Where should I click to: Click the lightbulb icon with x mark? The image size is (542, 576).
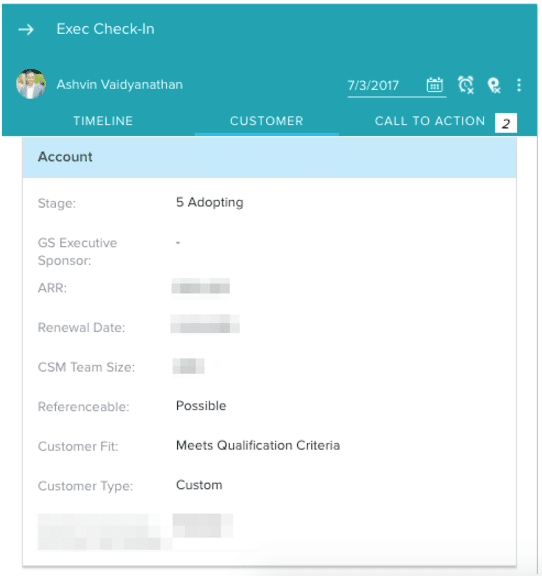(x=493, y=86)
